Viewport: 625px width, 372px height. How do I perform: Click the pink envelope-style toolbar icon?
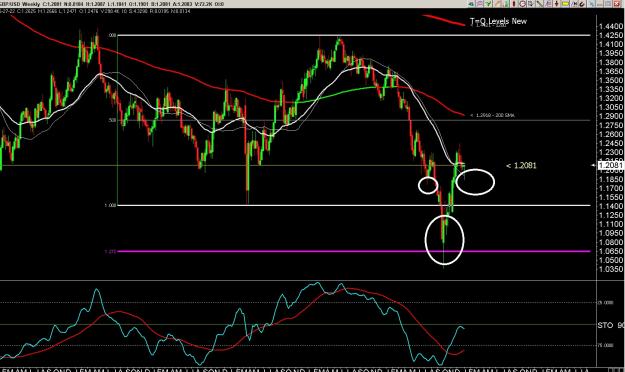pyautogui.click(x=480, y=4)
